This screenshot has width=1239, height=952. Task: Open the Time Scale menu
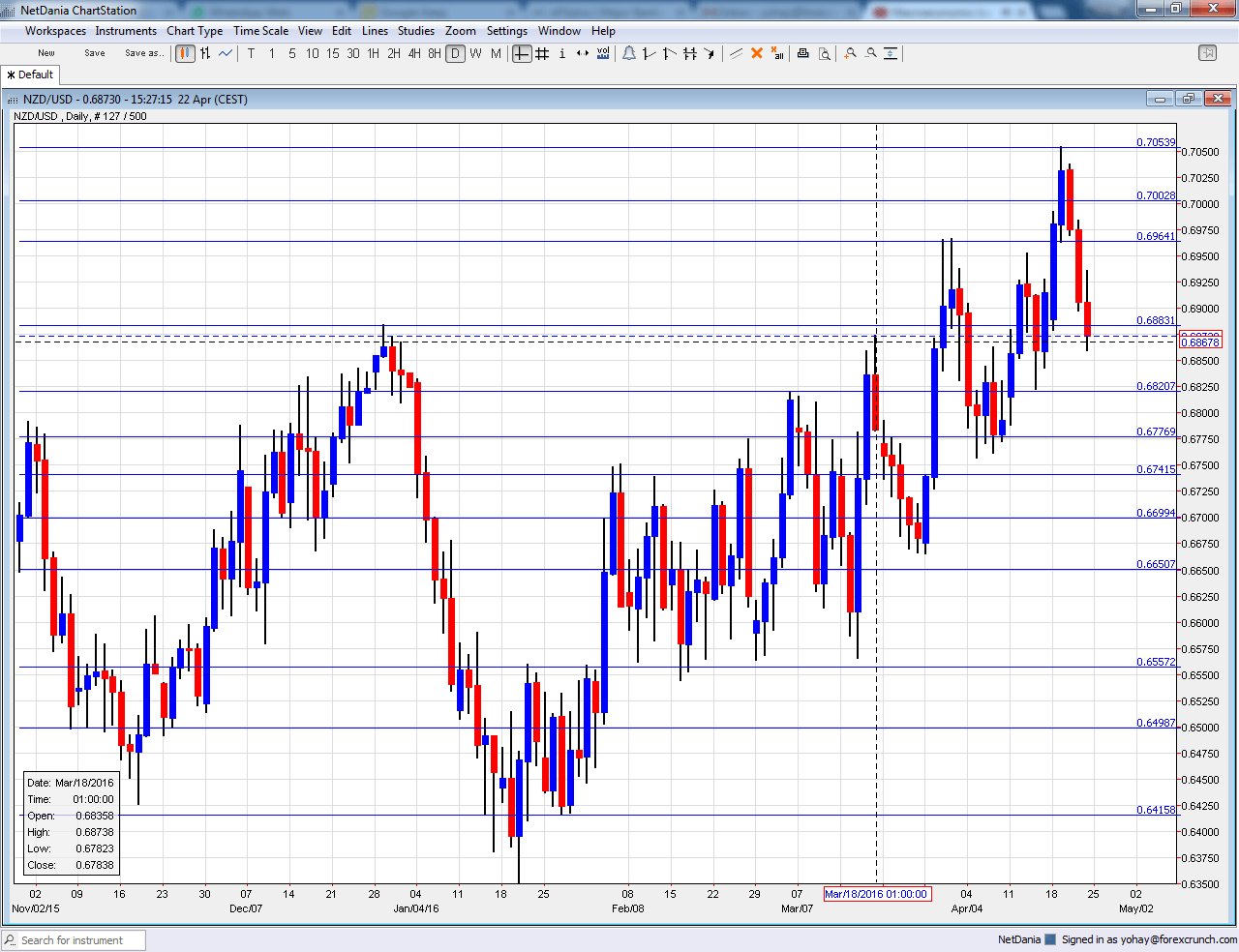click(x=260, y=30)
